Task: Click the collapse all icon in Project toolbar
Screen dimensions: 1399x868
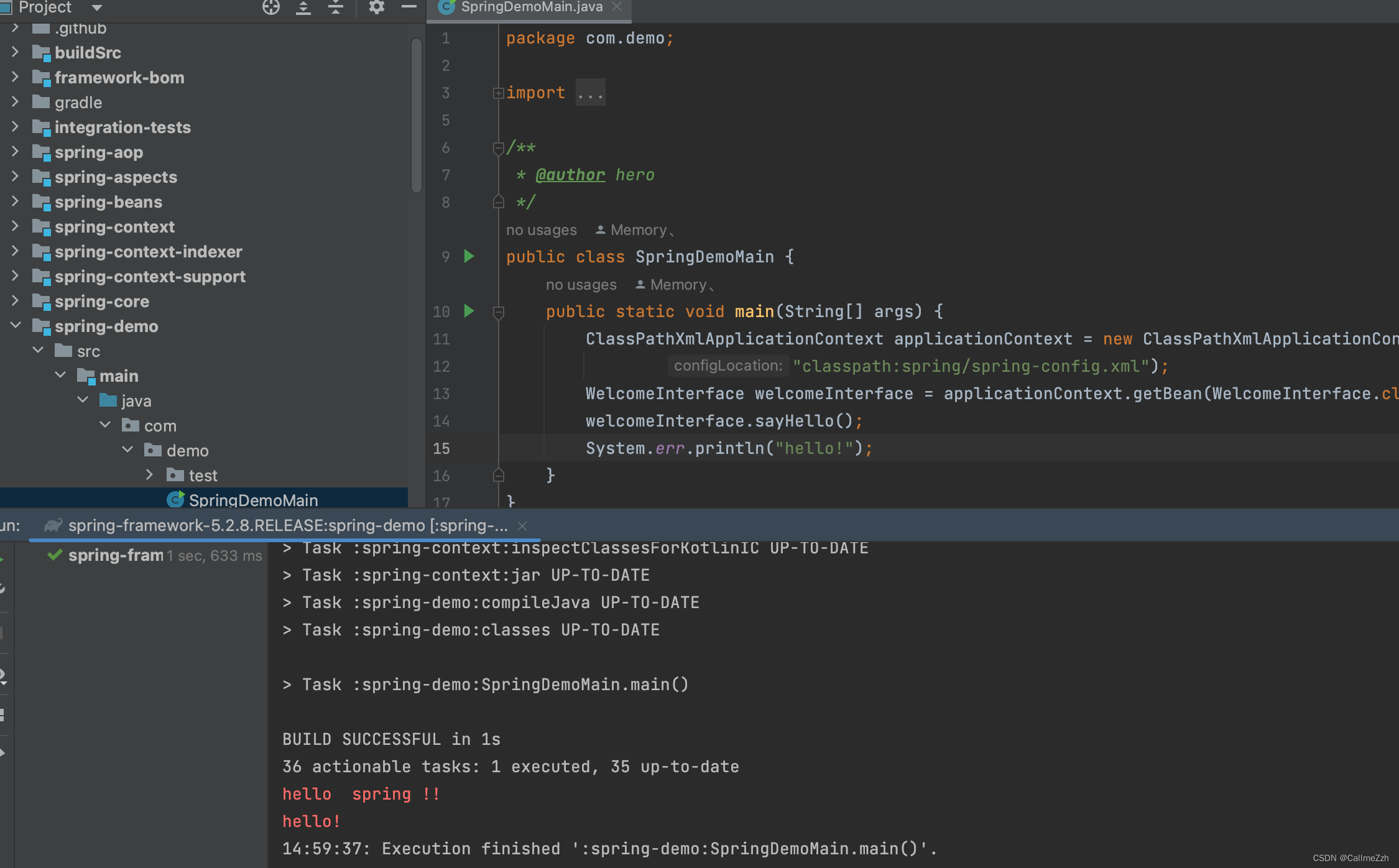Action: (x=336, y=7)
